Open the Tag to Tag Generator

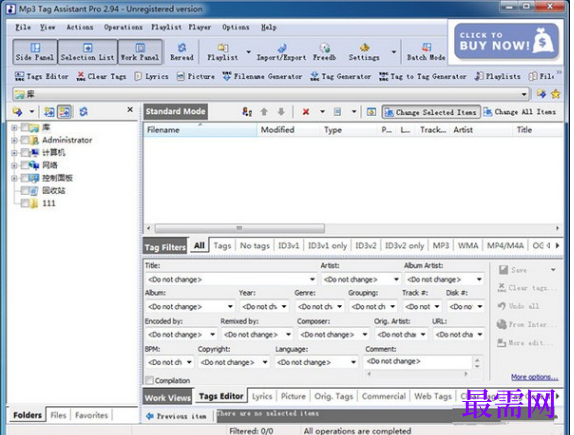(x=423, y=76)
